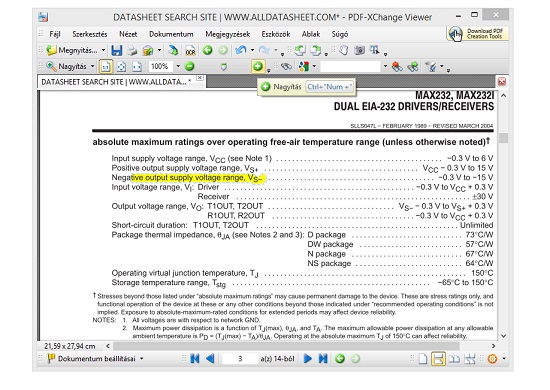Image resolution: width=550 pixels, height=390 pixels.
Task: Click the blue undo arrow
Action: pyautogui.click(x=241, y=51)
